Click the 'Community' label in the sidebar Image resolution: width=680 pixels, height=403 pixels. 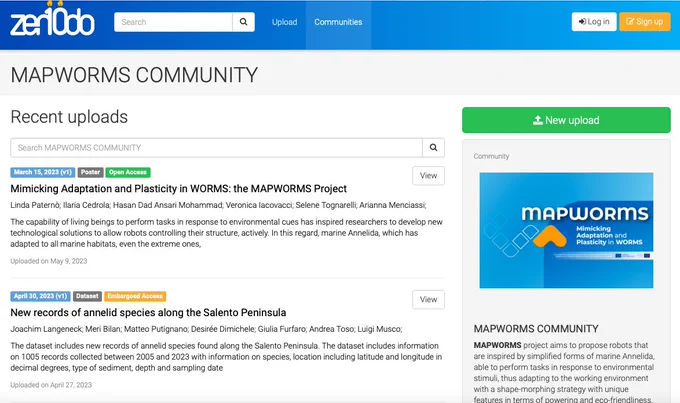tap(491, 156)
